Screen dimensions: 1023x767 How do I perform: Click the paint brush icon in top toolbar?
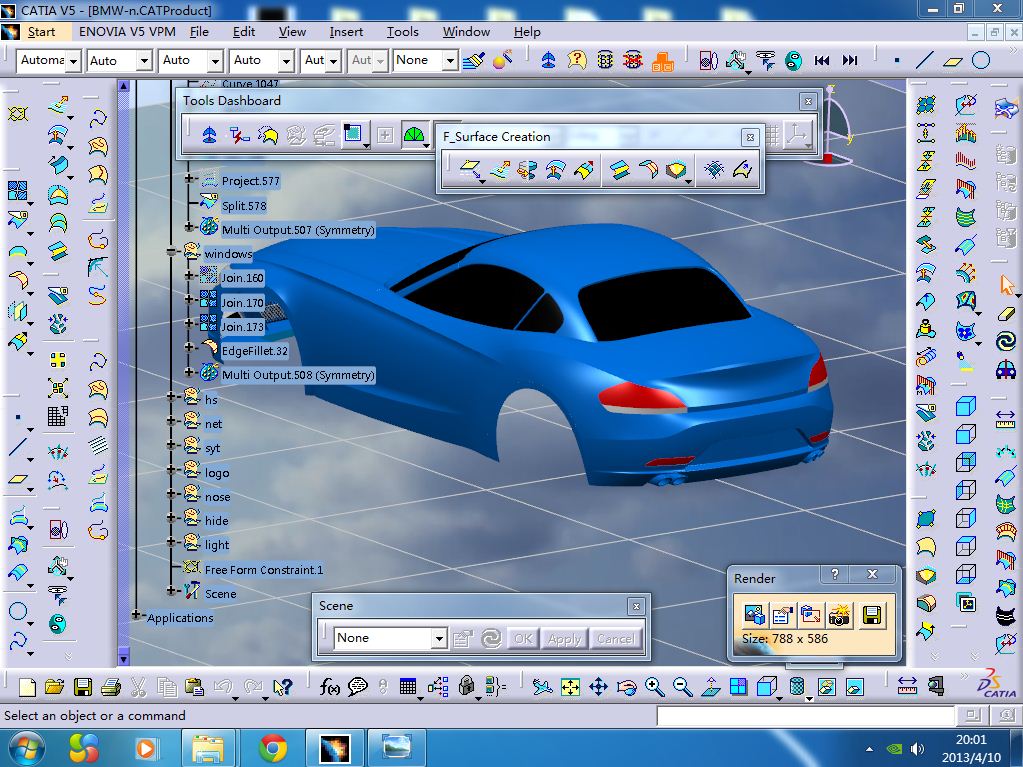click(474, 61)
